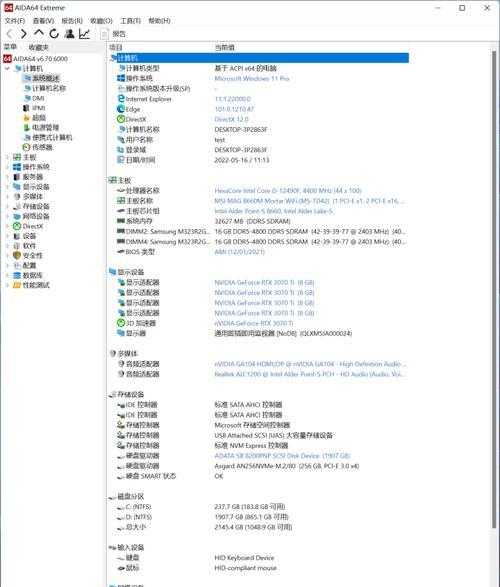This screenshot has height=587, width=500.
Task: Click the 设备 tree icon
Action: pyautogui.click(x=17, y=236)
